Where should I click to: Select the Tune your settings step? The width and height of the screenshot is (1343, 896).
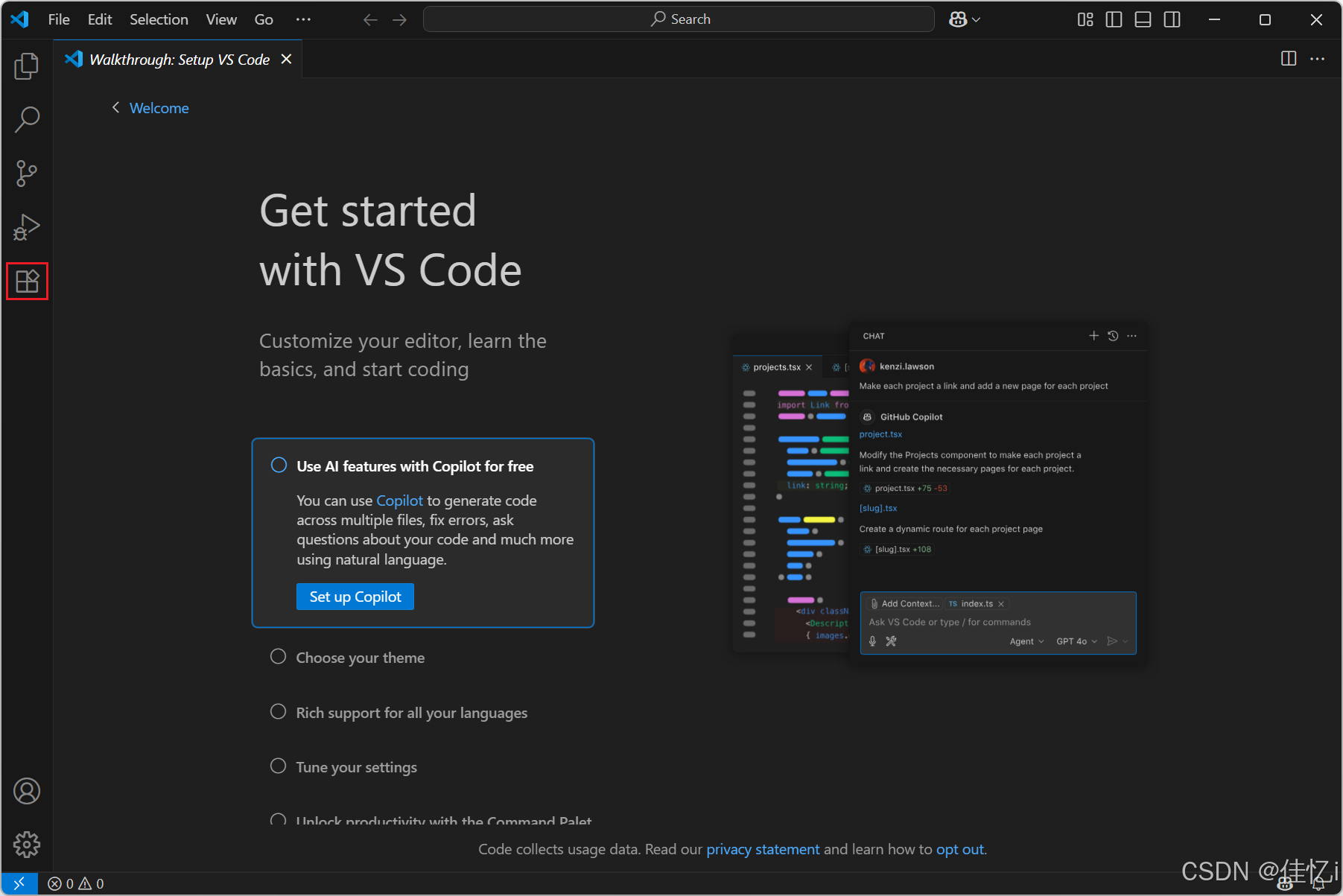(356, 766)
